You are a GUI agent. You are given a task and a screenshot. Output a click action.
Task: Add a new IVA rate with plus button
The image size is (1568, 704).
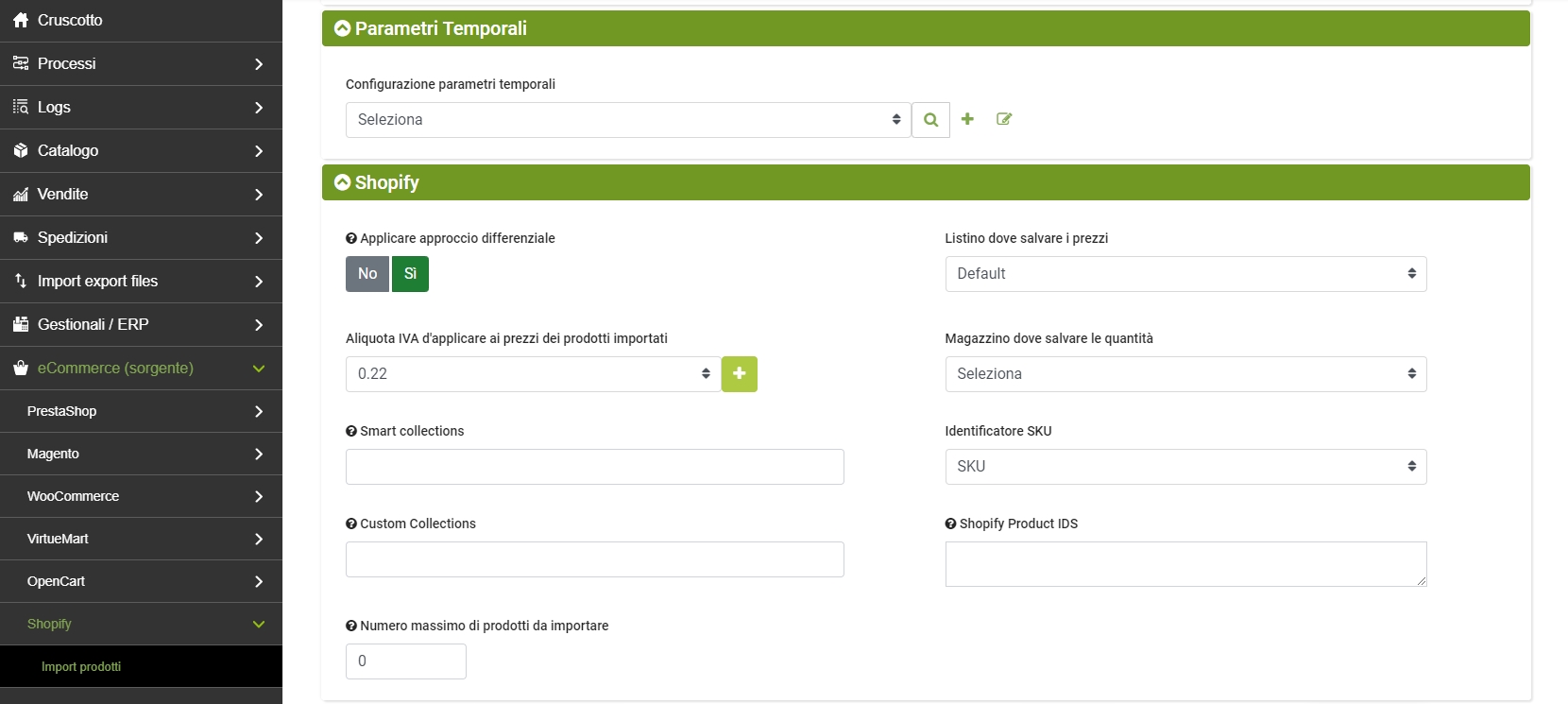click(739, 374)
